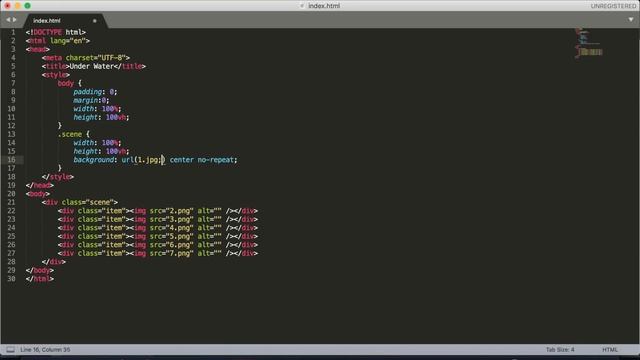Image resolution: width=640 pixels, height=360 pixels.
Task: Click the closing body tag line 29
Action: tap(40, 270)
